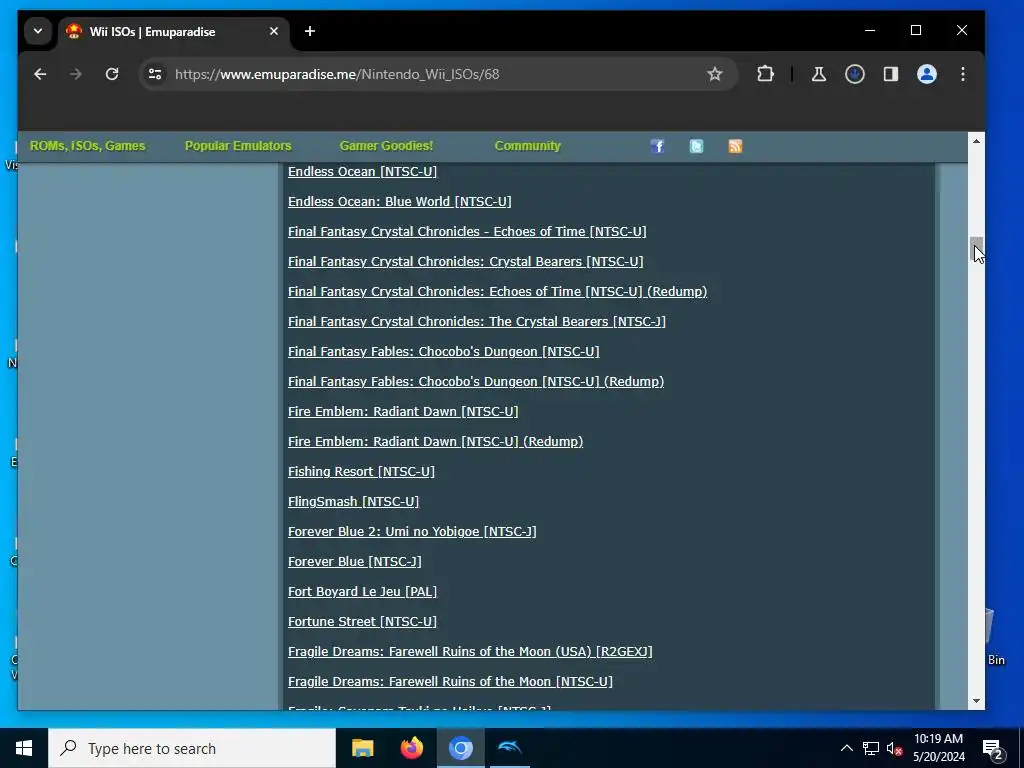Screen dimensions: 1024x768
Task: Open the ROMs, ISOs, Games menu
Action: point(88,146)
